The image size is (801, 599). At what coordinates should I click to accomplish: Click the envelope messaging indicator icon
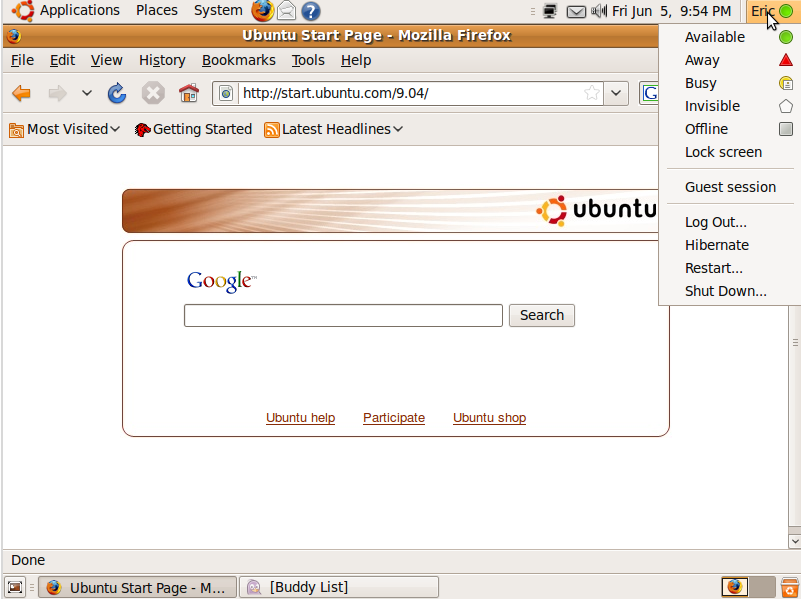(576, 11)
